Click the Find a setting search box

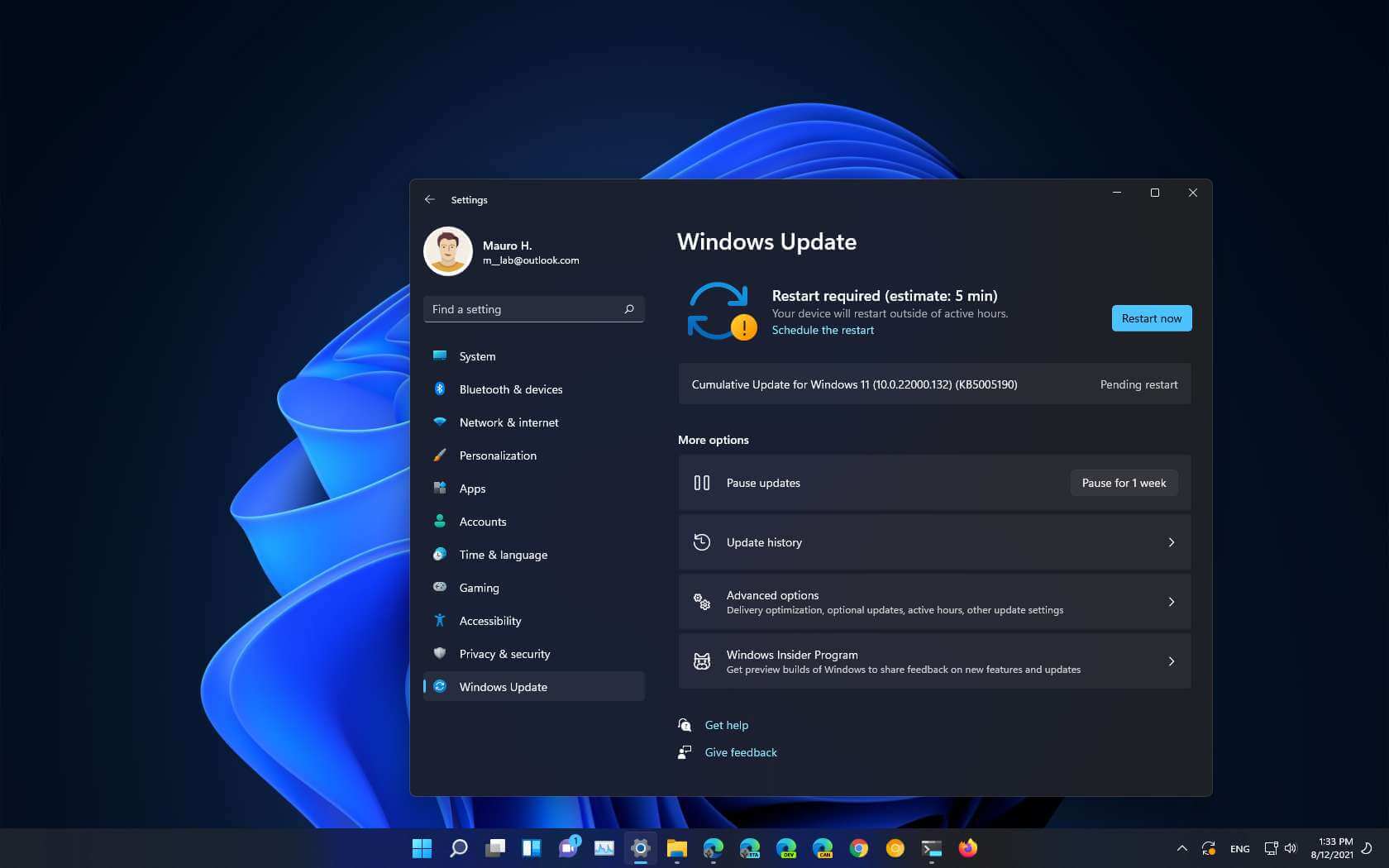coord(533,309)
